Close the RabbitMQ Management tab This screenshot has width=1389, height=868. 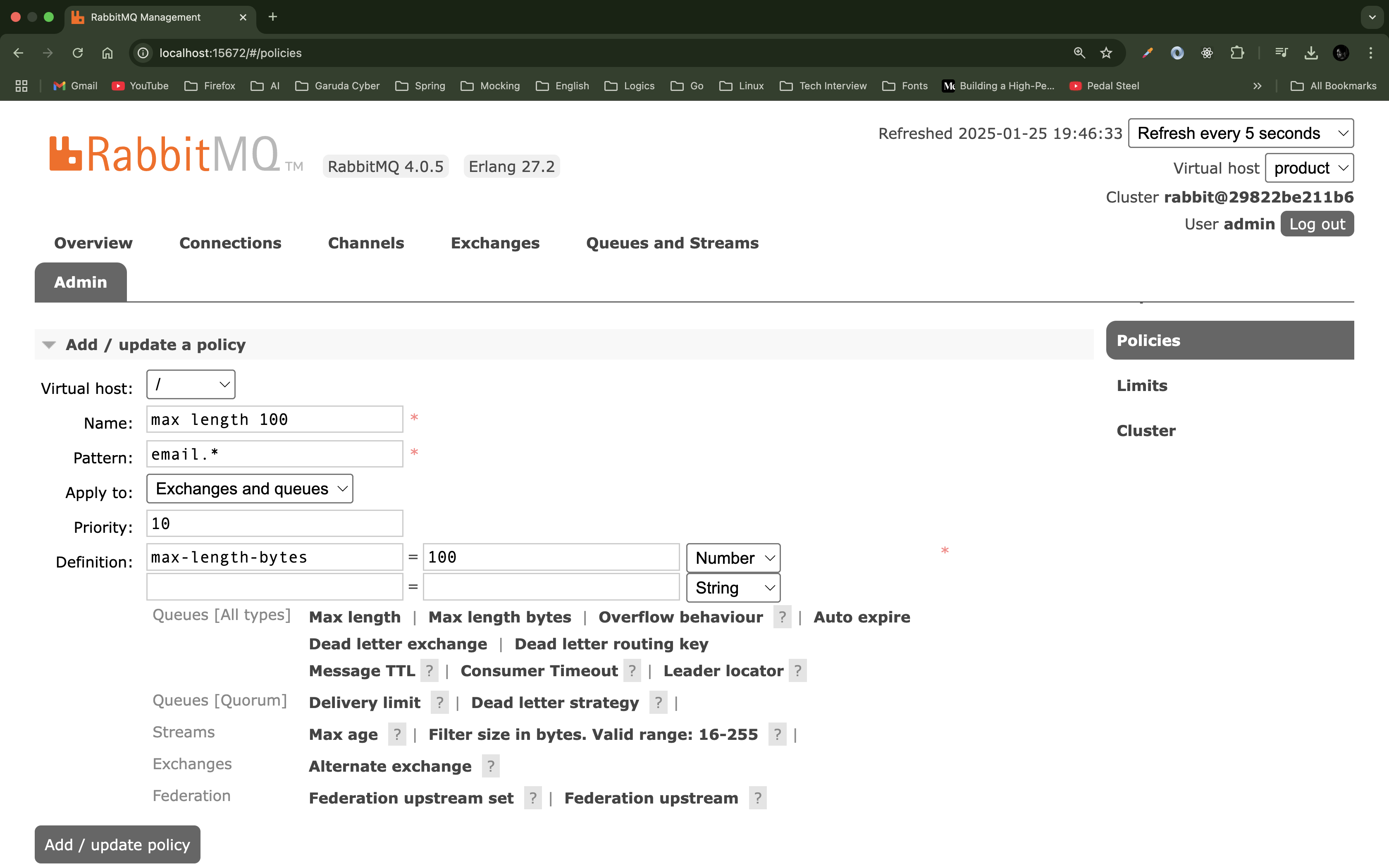click(243, 17)
